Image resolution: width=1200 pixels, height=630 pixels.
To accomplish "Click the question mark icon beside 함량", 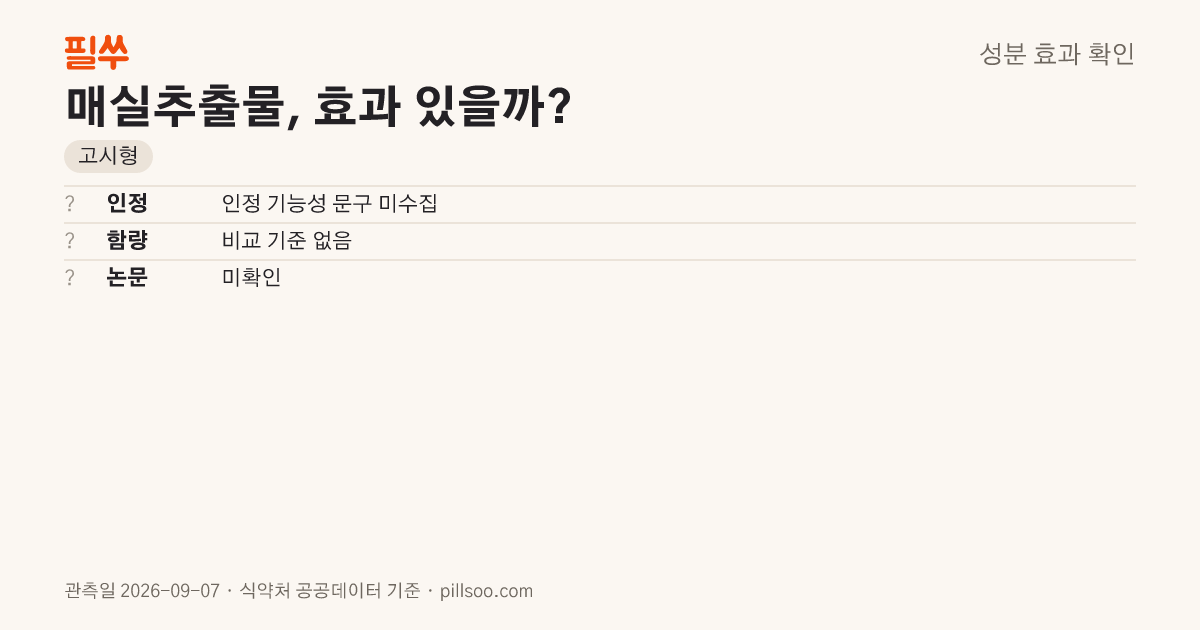I will (70, 241).
